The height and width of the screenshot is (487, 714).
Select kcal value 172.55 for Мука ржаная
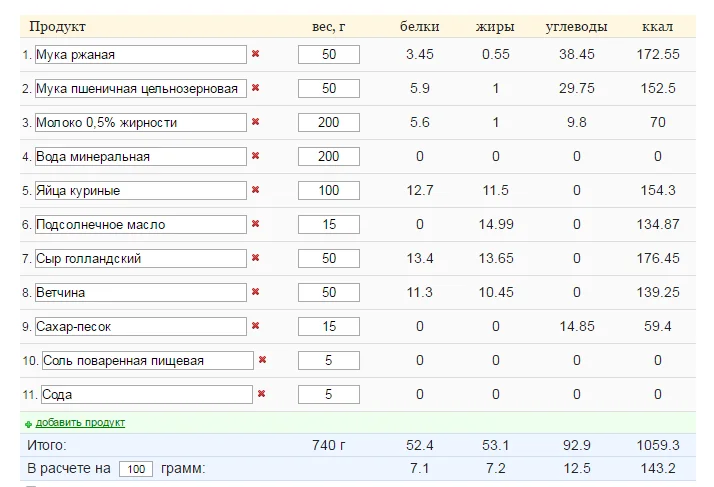(x=658, y=54)
